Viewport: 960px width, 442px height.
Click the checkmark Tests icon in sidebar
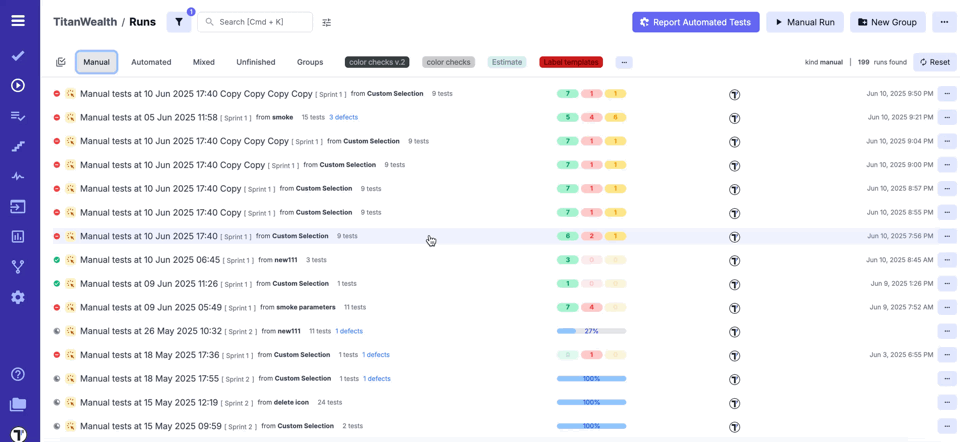click(x=18, y=56)
